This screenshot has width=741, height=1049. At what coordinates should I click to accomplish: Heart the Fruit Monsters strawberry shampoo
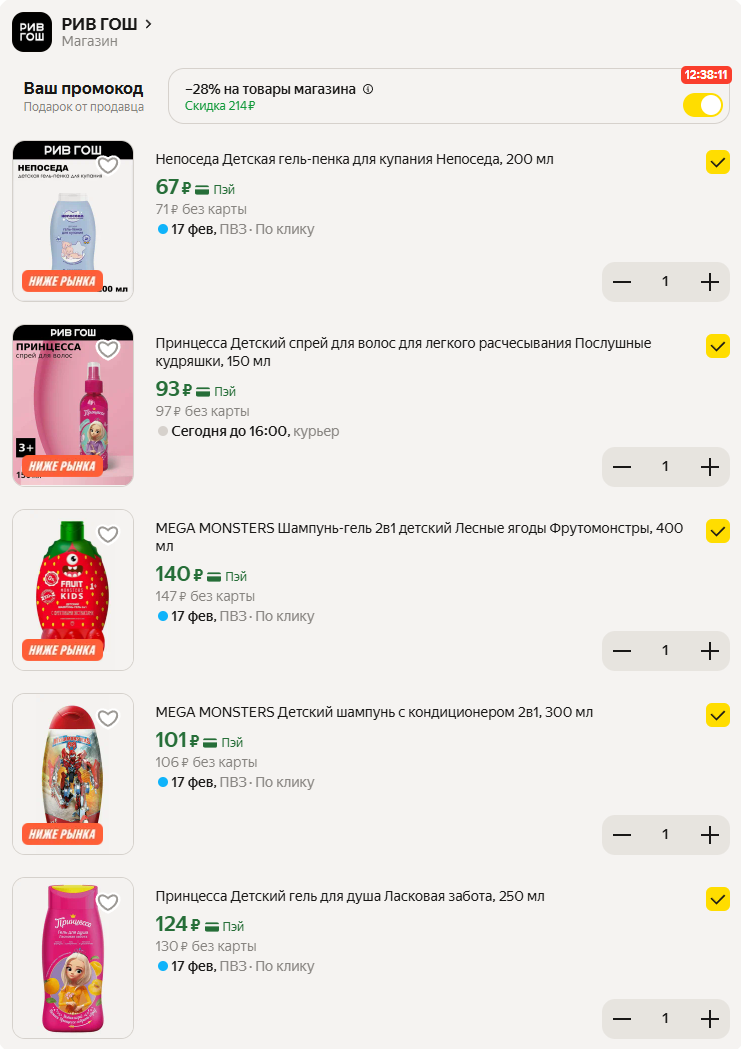coord(108,534)
